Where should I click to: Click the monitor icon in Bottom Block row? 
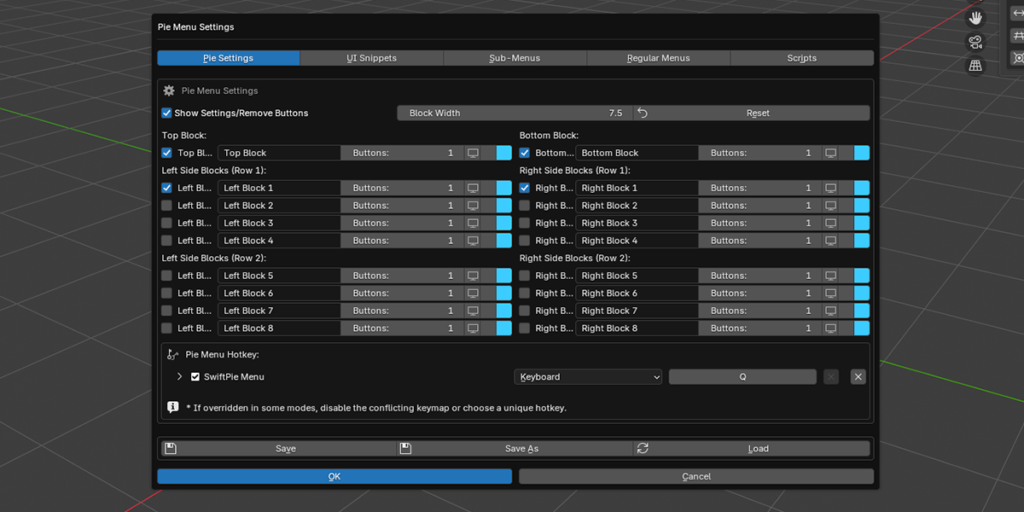831,153
